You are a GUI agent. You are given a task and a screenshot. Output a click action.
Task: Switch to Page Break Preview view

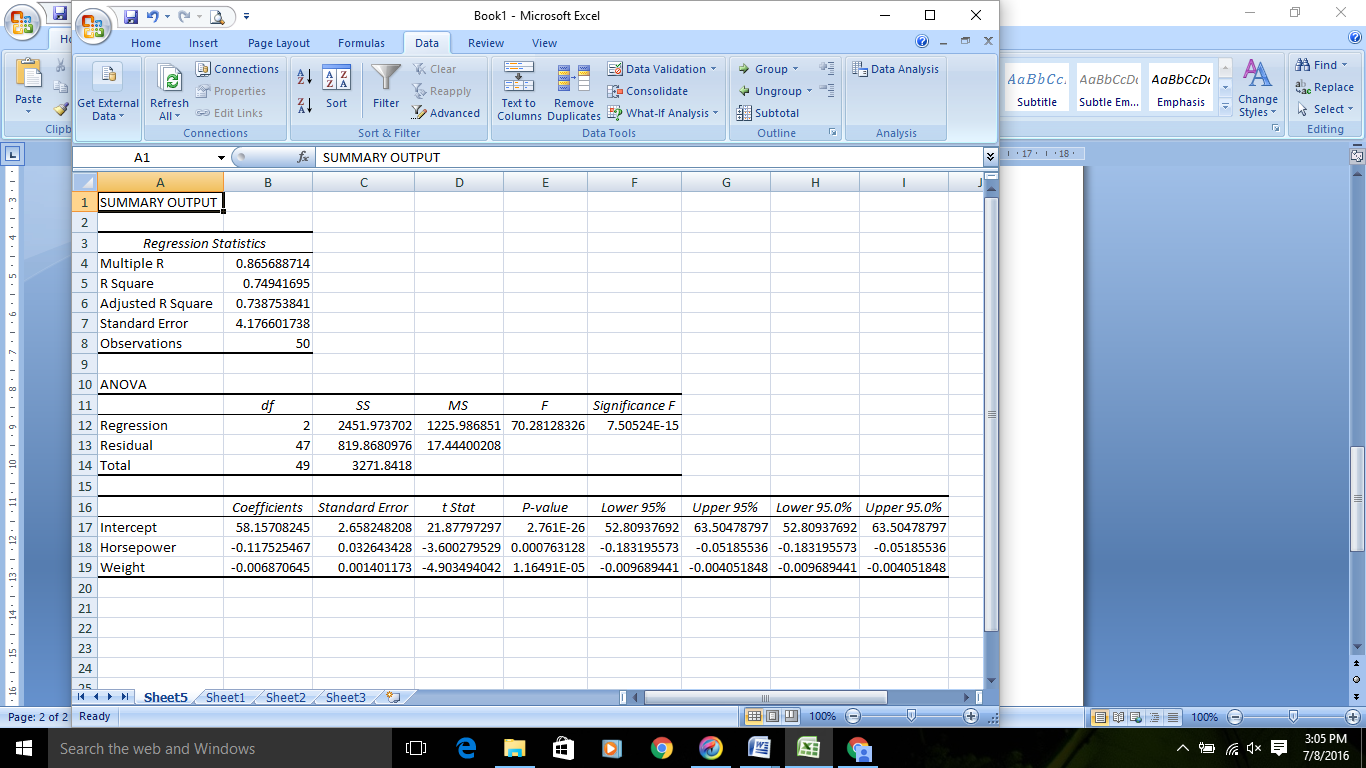pos(793,716)
